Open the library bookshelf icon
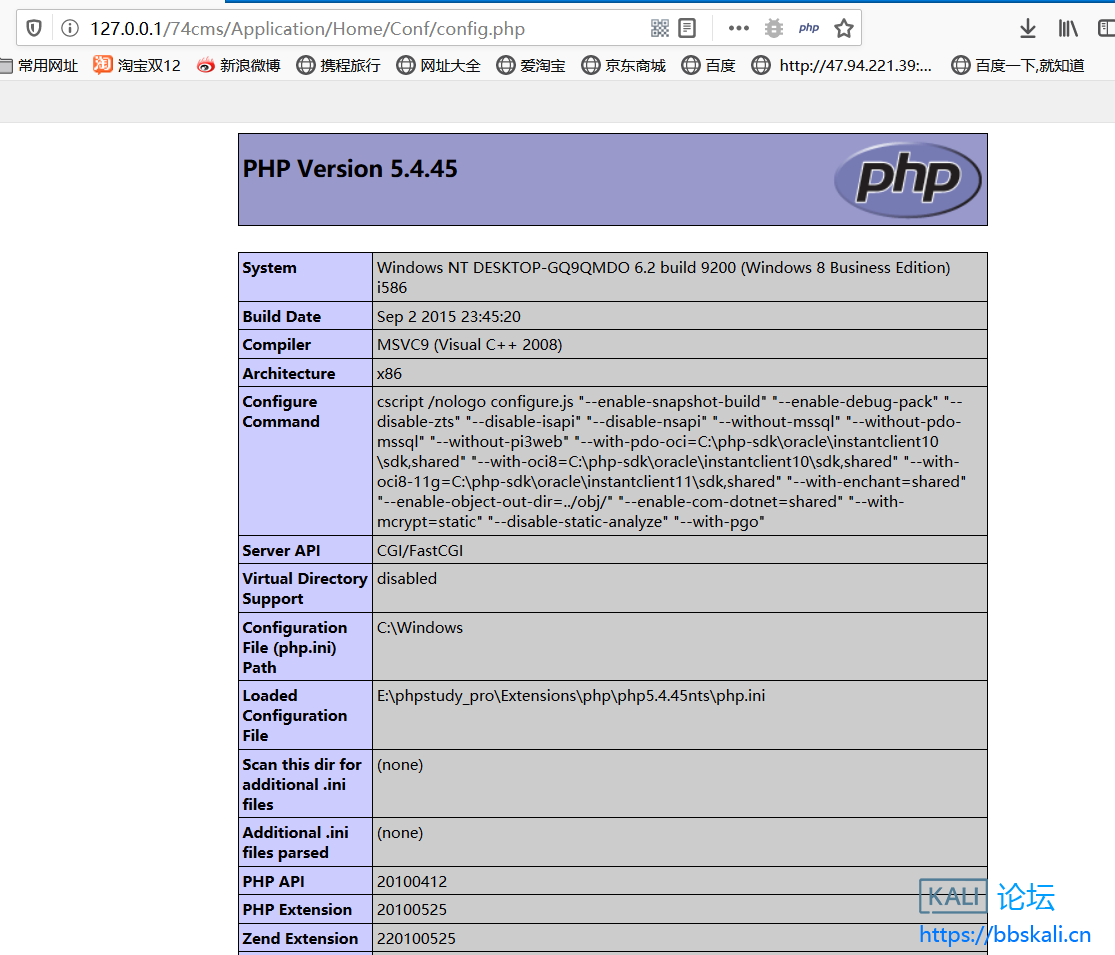The image size is (1115, 955). click(x=1068, y=28)
